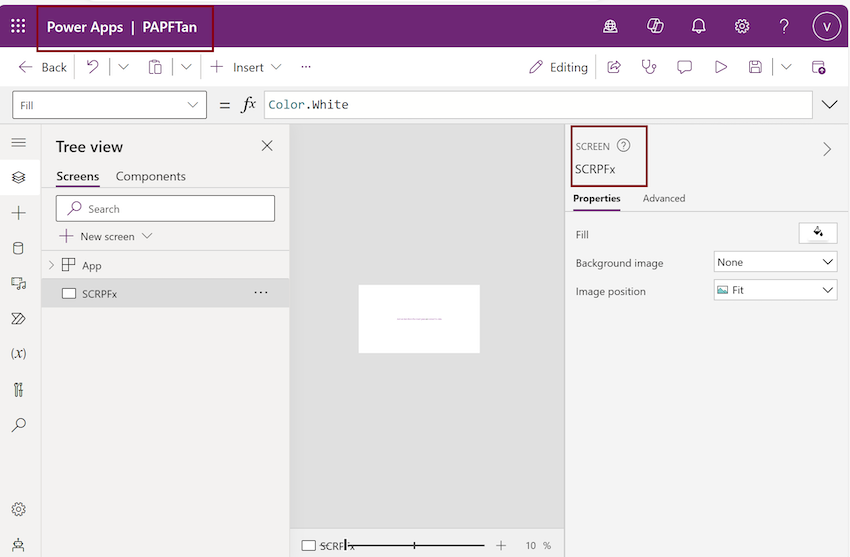The width and height of the screenshot is (850, 557).
Task: Open the Data cylinder icon
Action: (x=18, y=248)
